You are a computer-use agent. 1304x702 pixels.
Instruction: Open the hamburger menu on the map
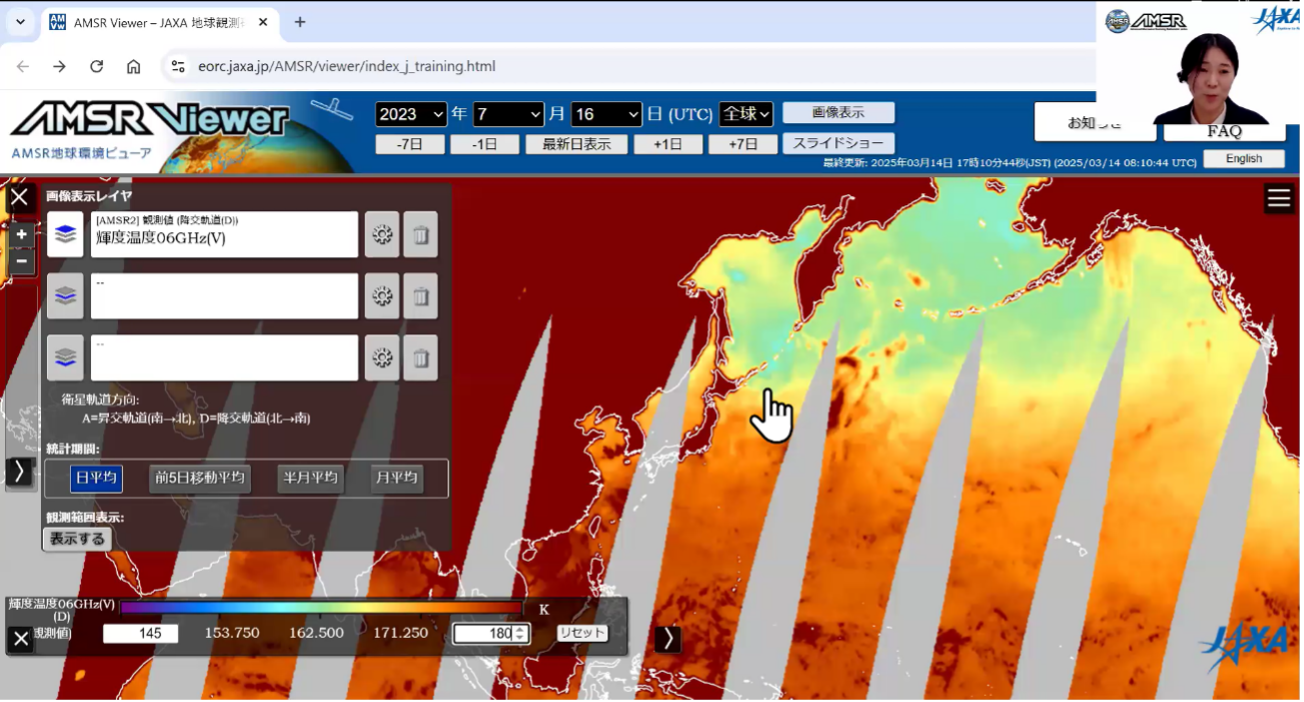click(x=1279, y=199)
